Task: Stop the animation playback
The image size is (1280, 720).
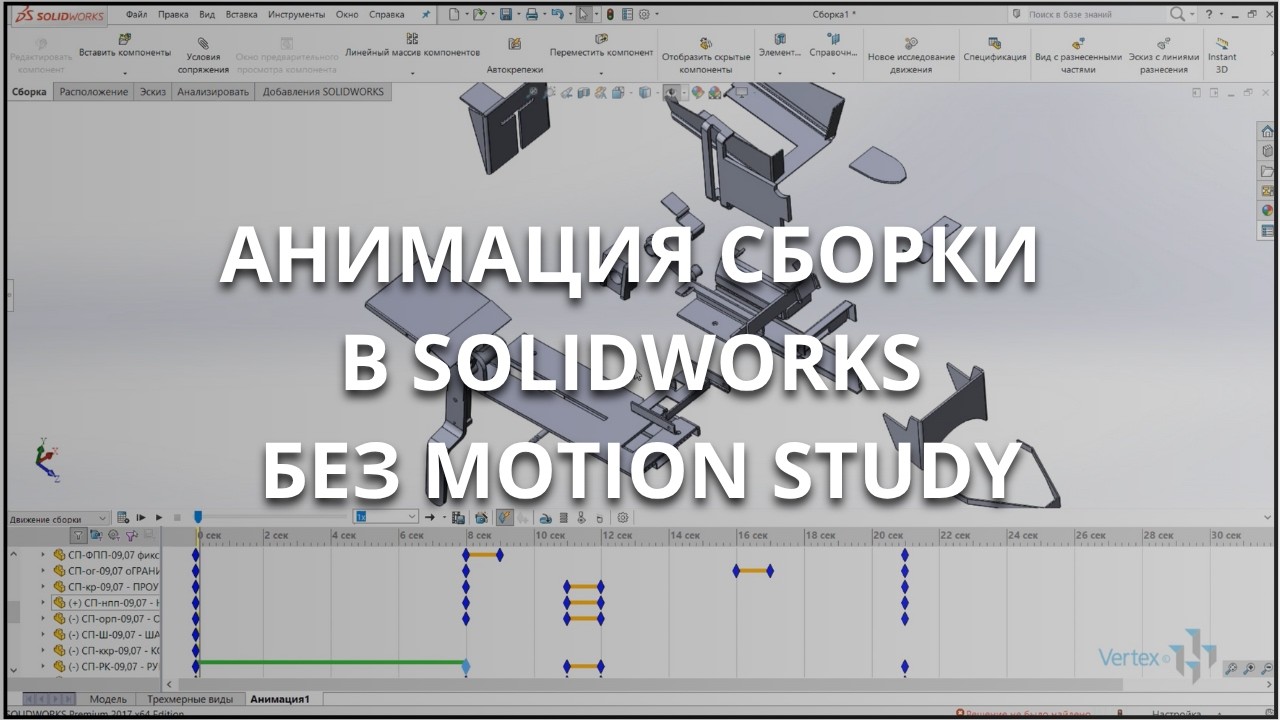Action: [x=177, y=517]
